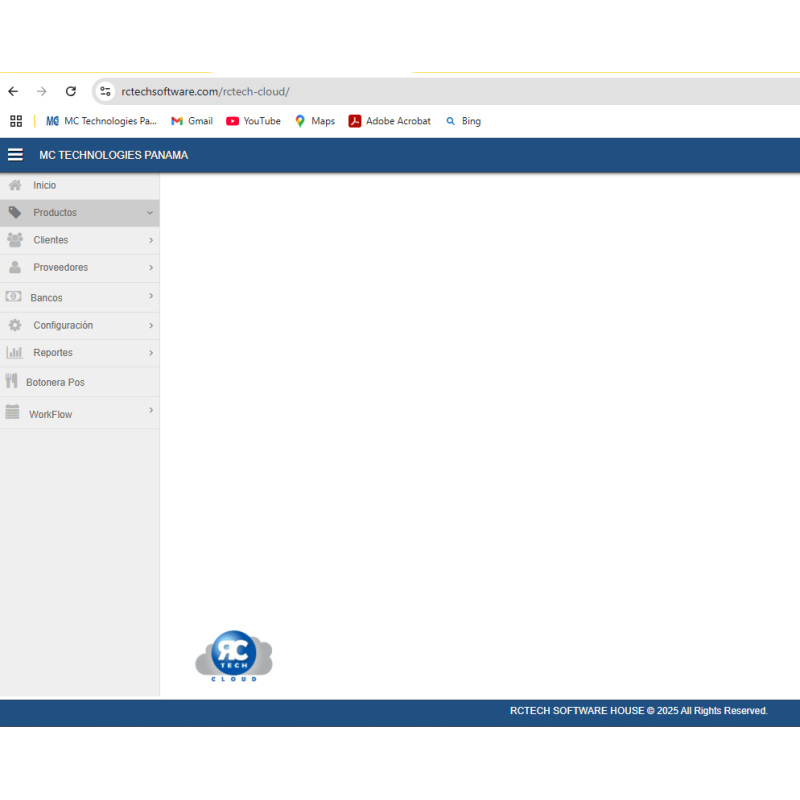
Task: Expand the Proveedores submenu arrow
Action: (x=151, y=267)
